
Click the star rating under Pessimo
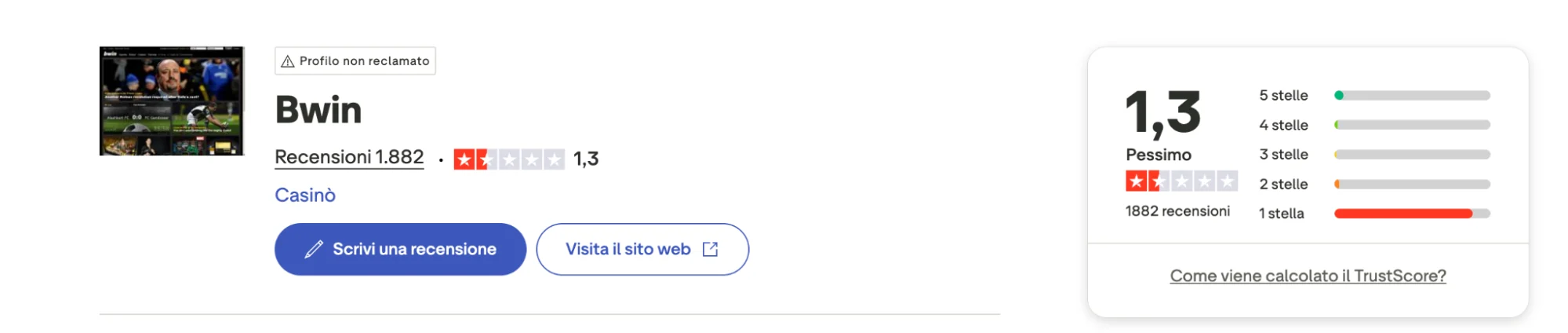pos(1181,181)
